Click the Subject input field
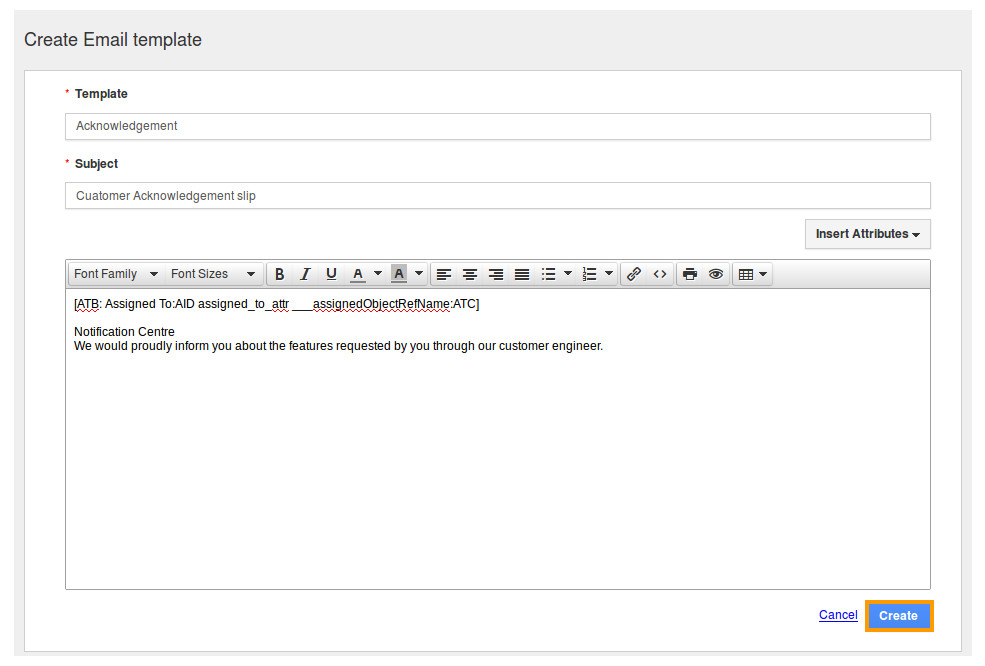Screen dimensions: 985x666 tap(497, 196)
